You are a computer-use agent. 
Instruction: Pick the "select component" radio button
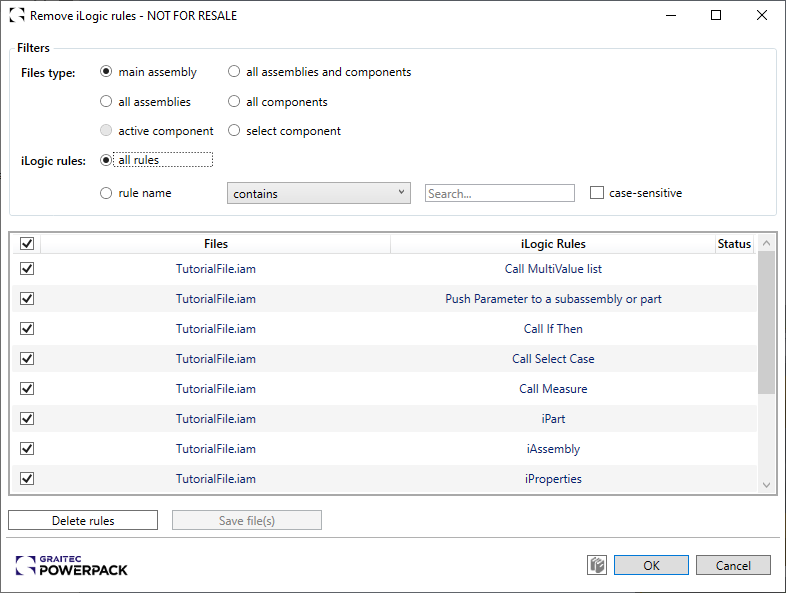click(x=234, y=131)
